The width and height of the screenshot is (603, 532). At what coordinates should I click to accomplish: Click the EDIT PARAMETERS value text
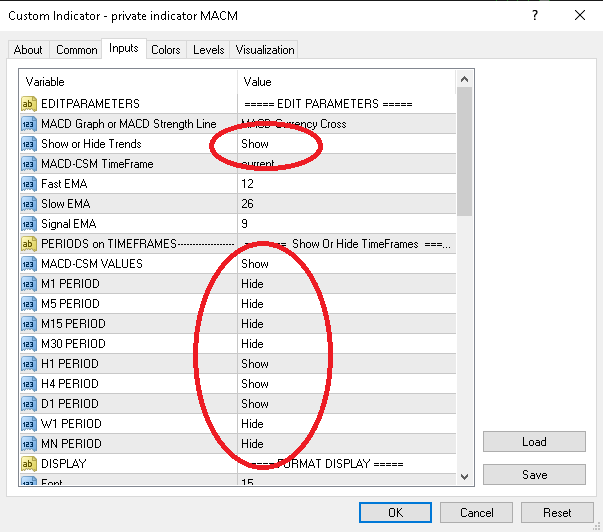(x=328, y=104)
